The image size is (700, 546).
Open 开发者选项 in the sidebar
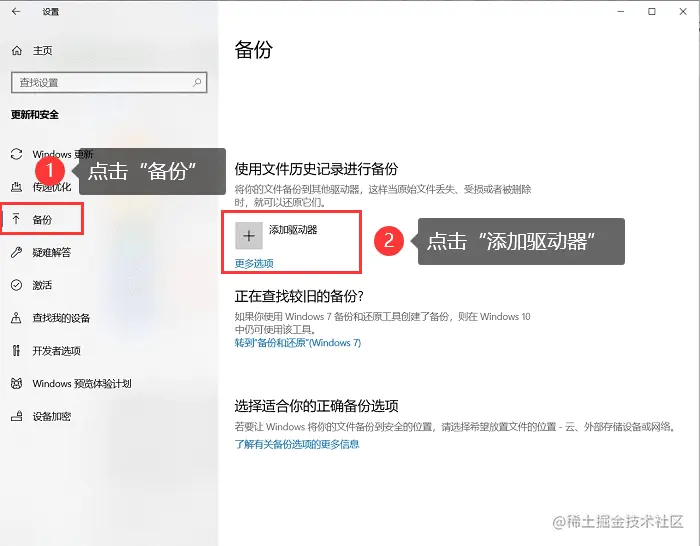click(56, 350)
